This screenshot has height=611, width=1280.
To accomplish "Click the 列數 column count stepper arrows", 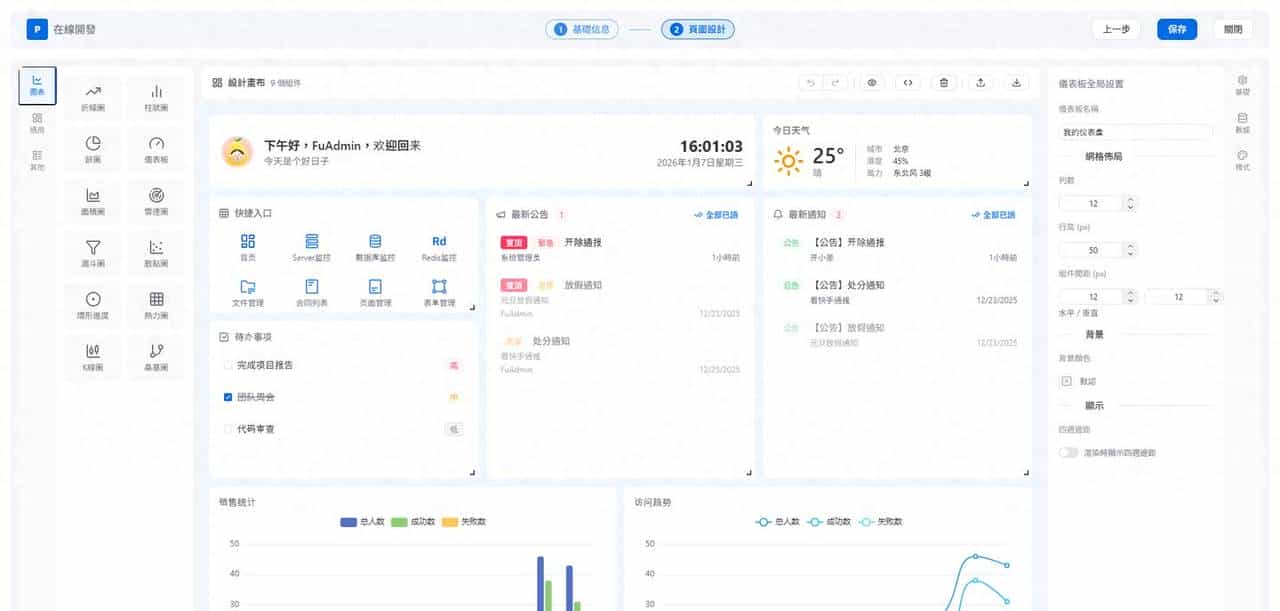I will coord(1130,203).
